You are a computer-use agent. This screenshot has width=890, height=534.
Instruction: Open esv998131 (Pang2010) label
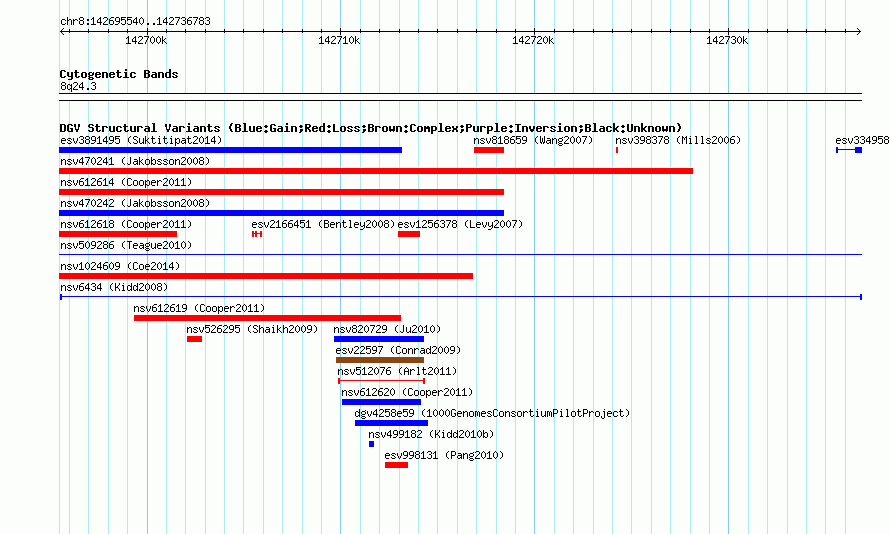[x=444, y=455]
